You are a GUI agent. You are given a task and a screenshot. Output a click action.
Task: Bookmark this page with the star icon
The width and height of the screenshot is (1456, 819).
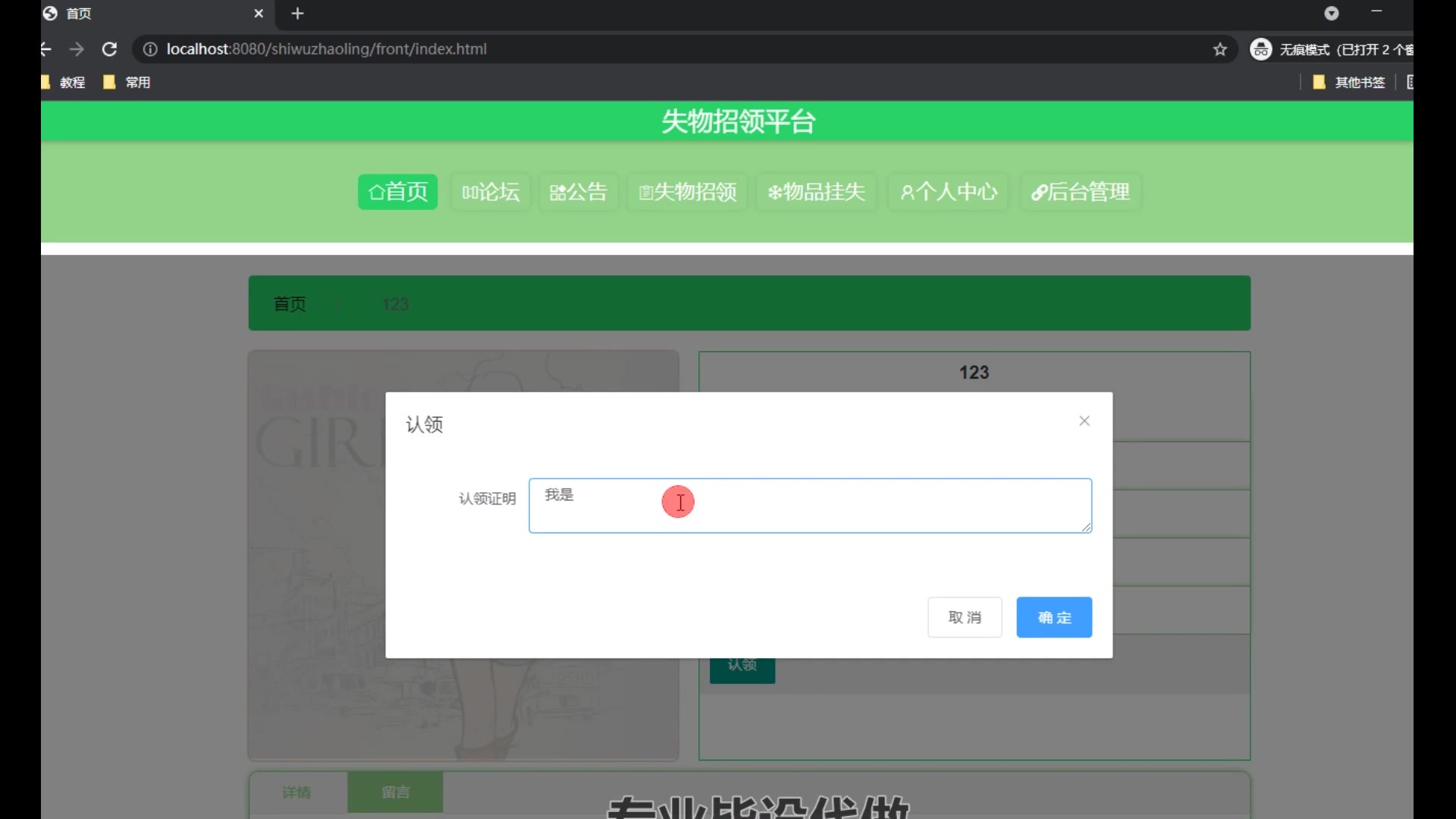tap(1219, 49)
